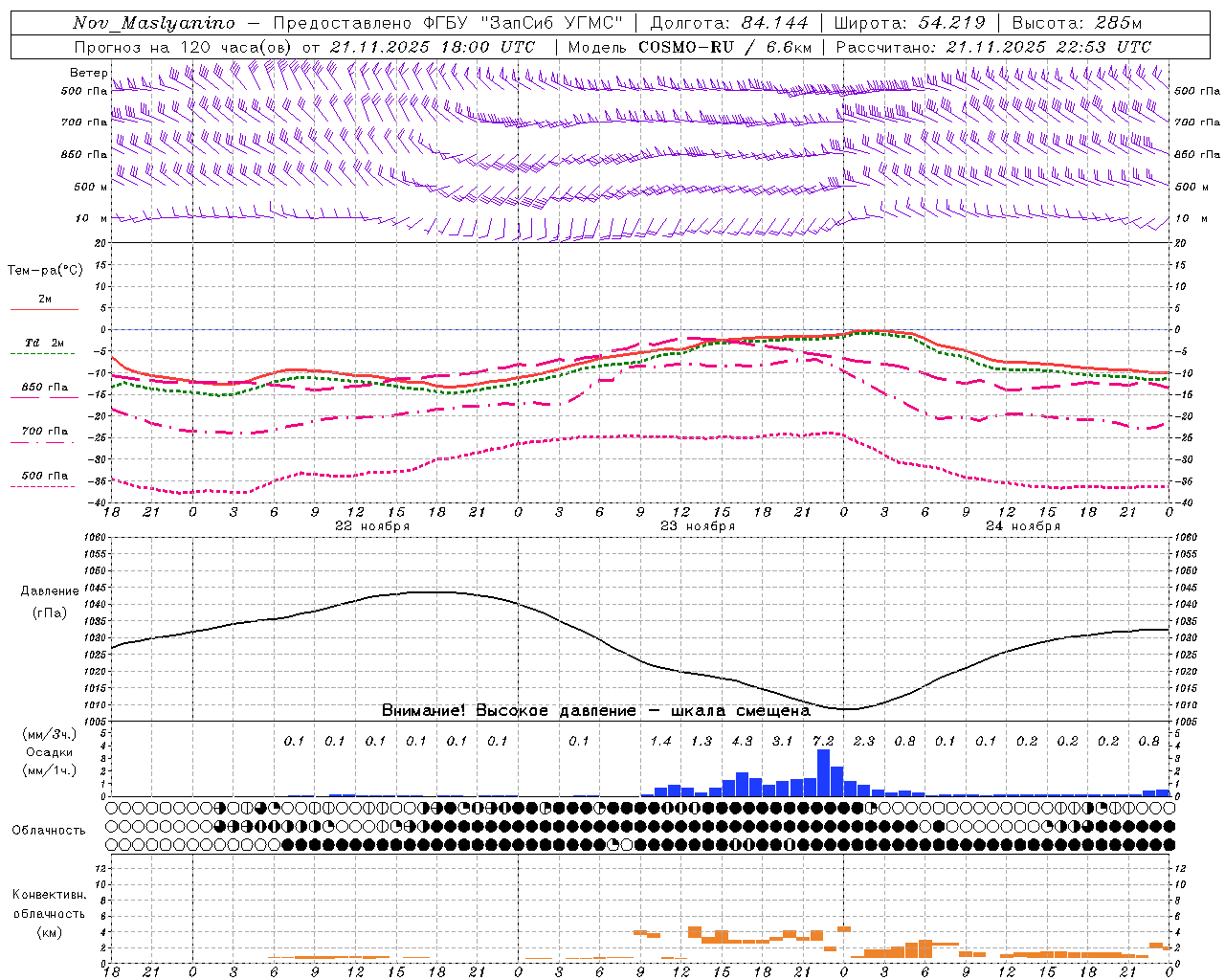Click the '24 ноября' date label

tap(1023, 526)
